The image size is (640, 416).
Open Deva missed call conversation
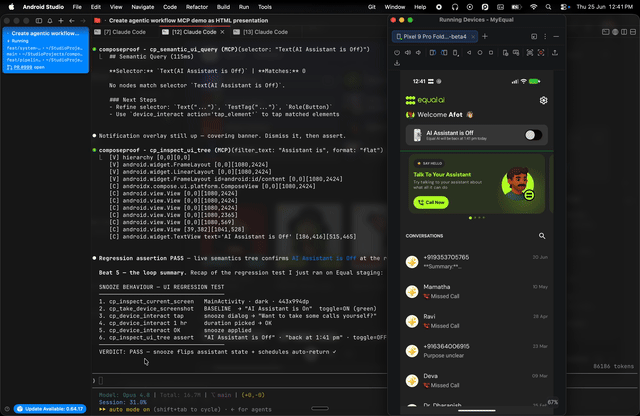(x=476, y=381)
